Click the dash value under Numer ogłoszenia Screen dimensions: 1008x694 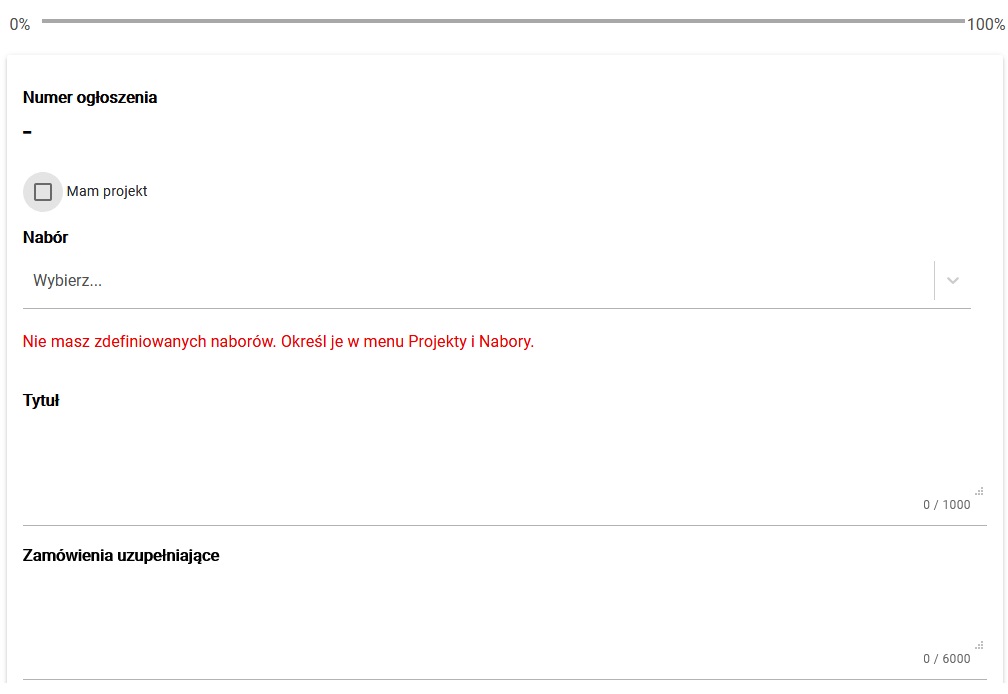point(27,132)
